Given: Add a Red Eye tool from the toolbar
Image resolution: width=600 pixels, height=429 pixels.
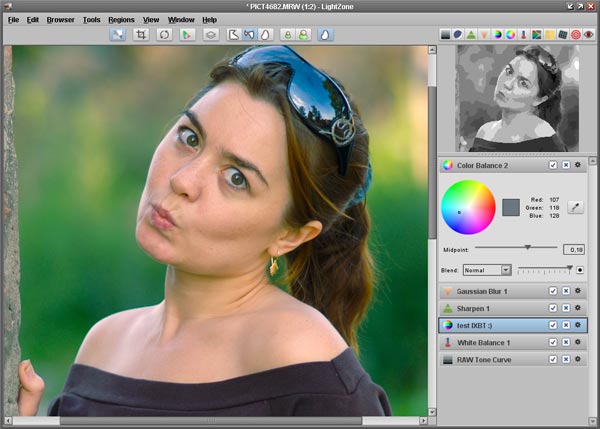Looking at the screenshot, I should click(589, 34).
